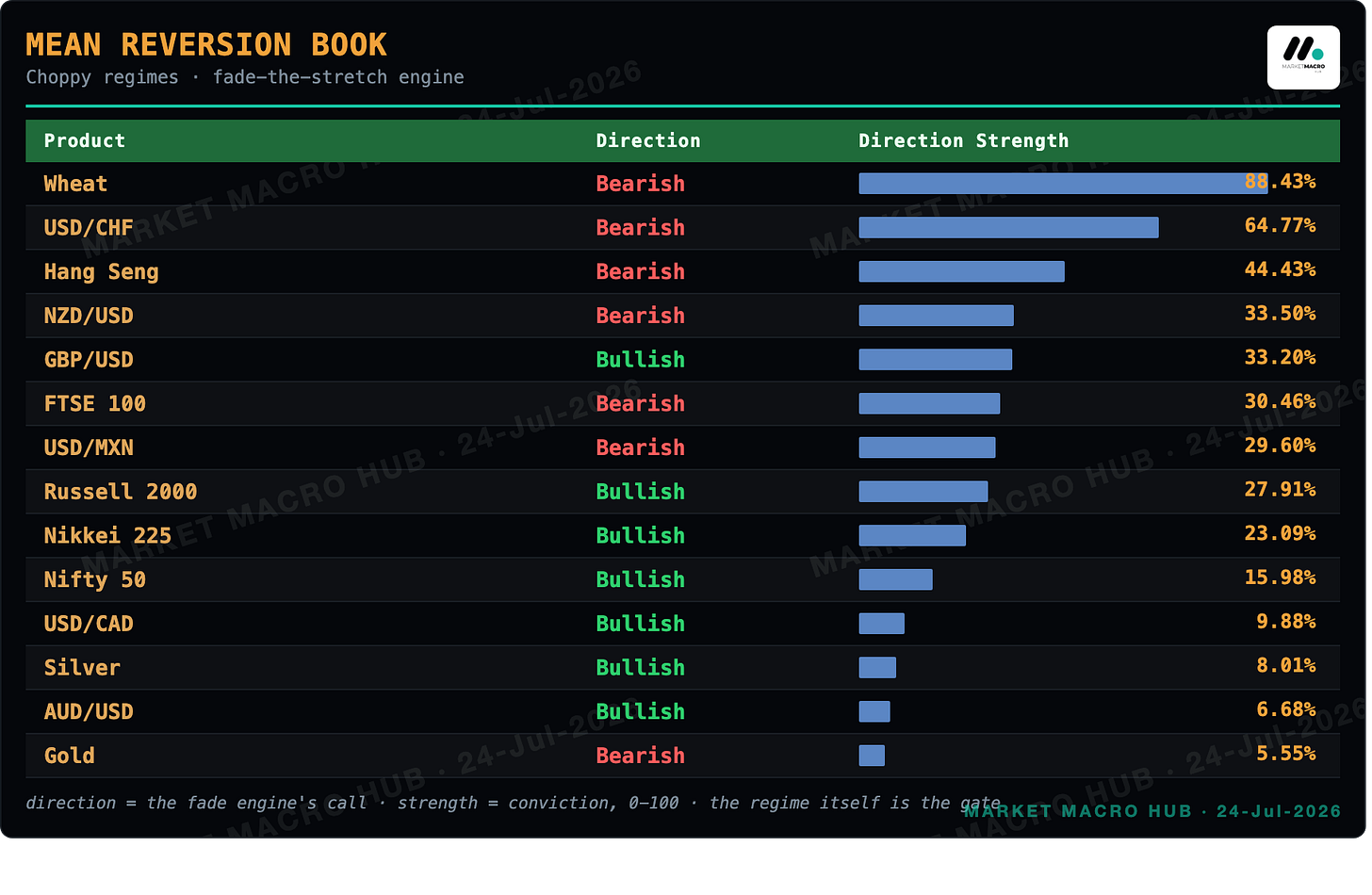Viewport: 1372px width, 895px height.
Task: Click Bearish direction in Gold row
Action: (641, 756)
